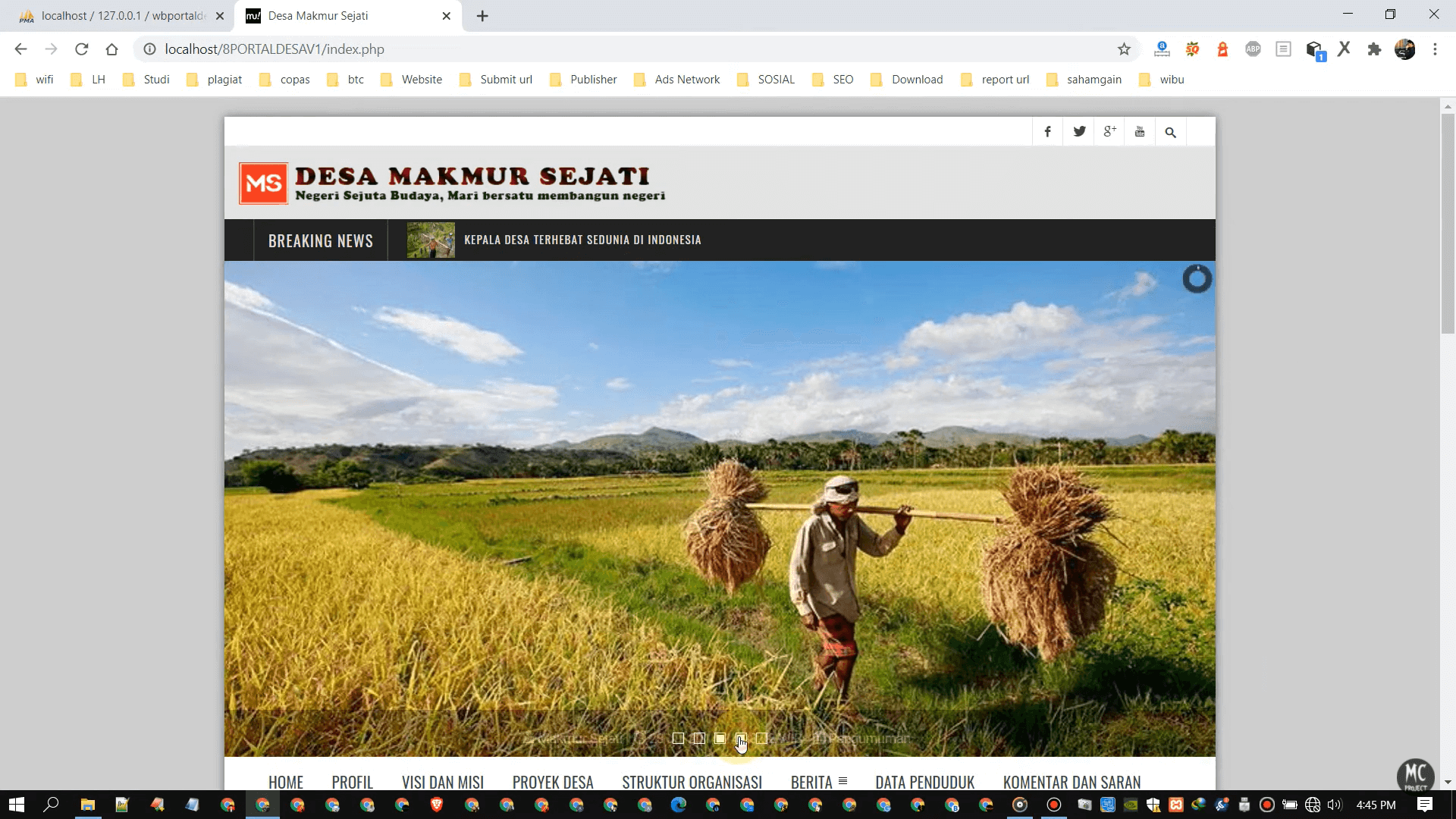Open the Google+ icon in the header
Screen dimensions: 1456x819
click(x=1109, y=131)
